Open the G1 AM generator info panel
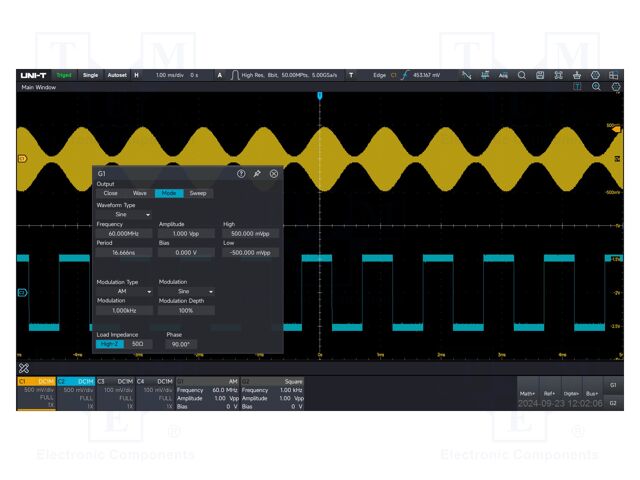The height and width of the screenshot is (480, 640). coord(207,393)
